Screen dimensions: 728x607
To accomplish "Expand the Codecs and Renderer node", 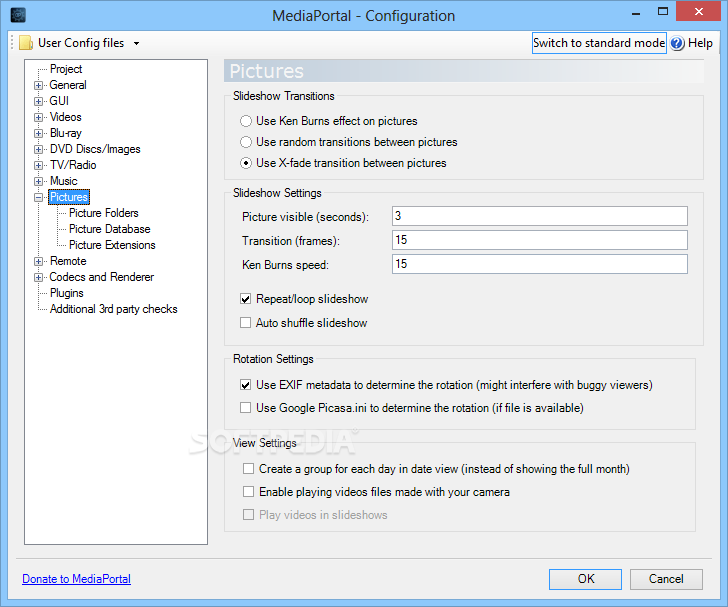I will [39, 277].
